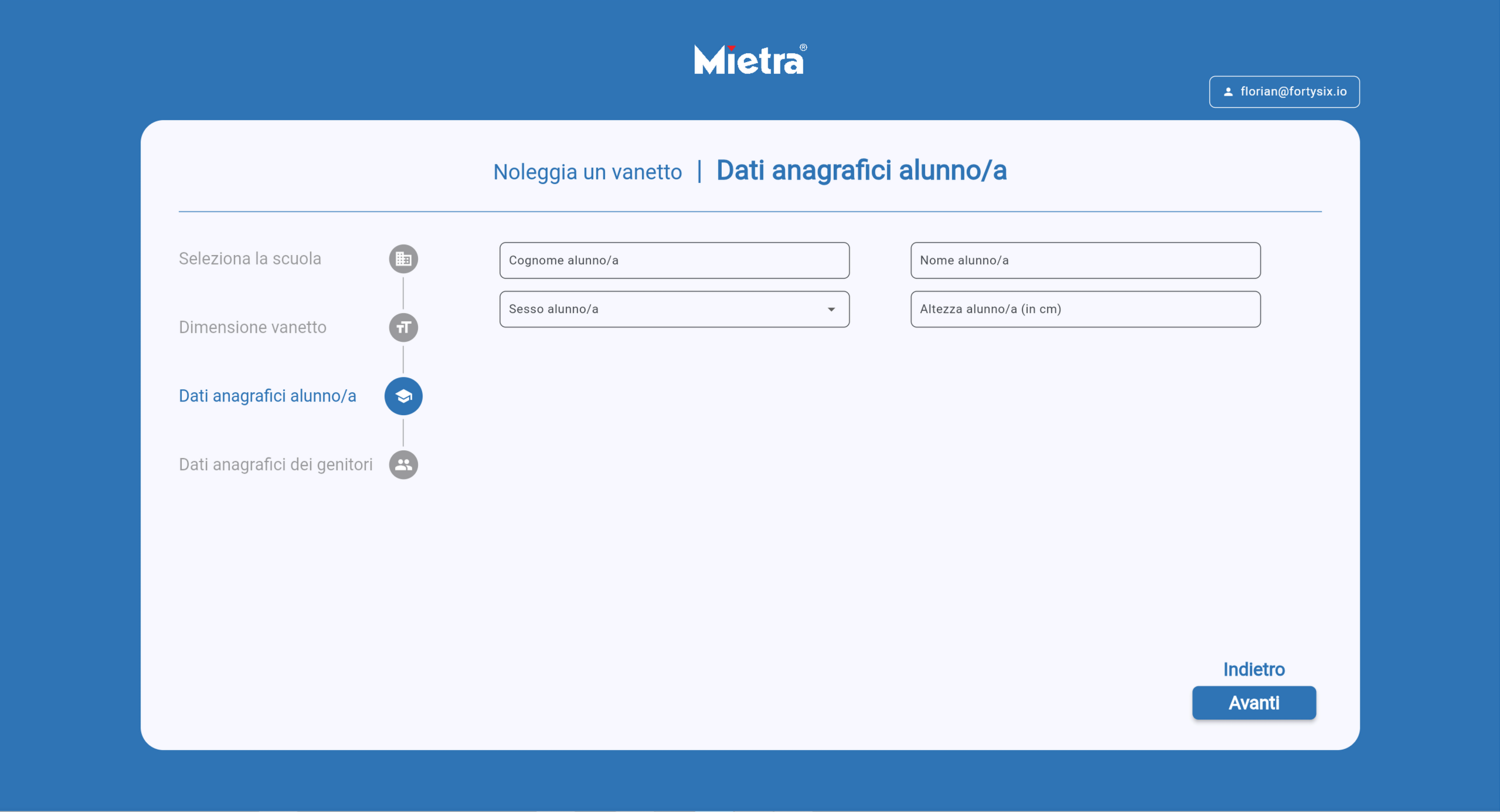Focus the Cognome alunno/a field
The width and height of the screenshot is (1500, 812).
coord(674,260)
